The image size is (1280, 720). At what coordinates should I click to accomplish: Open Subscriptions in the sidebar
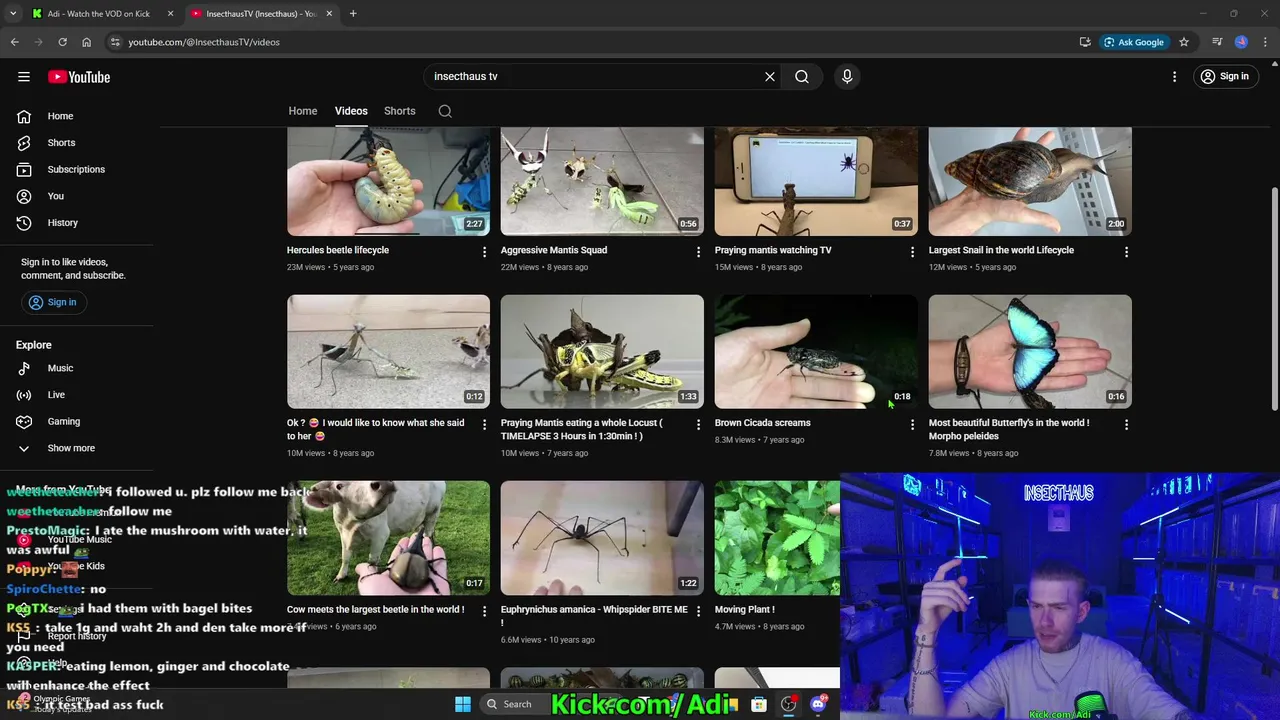76,169
